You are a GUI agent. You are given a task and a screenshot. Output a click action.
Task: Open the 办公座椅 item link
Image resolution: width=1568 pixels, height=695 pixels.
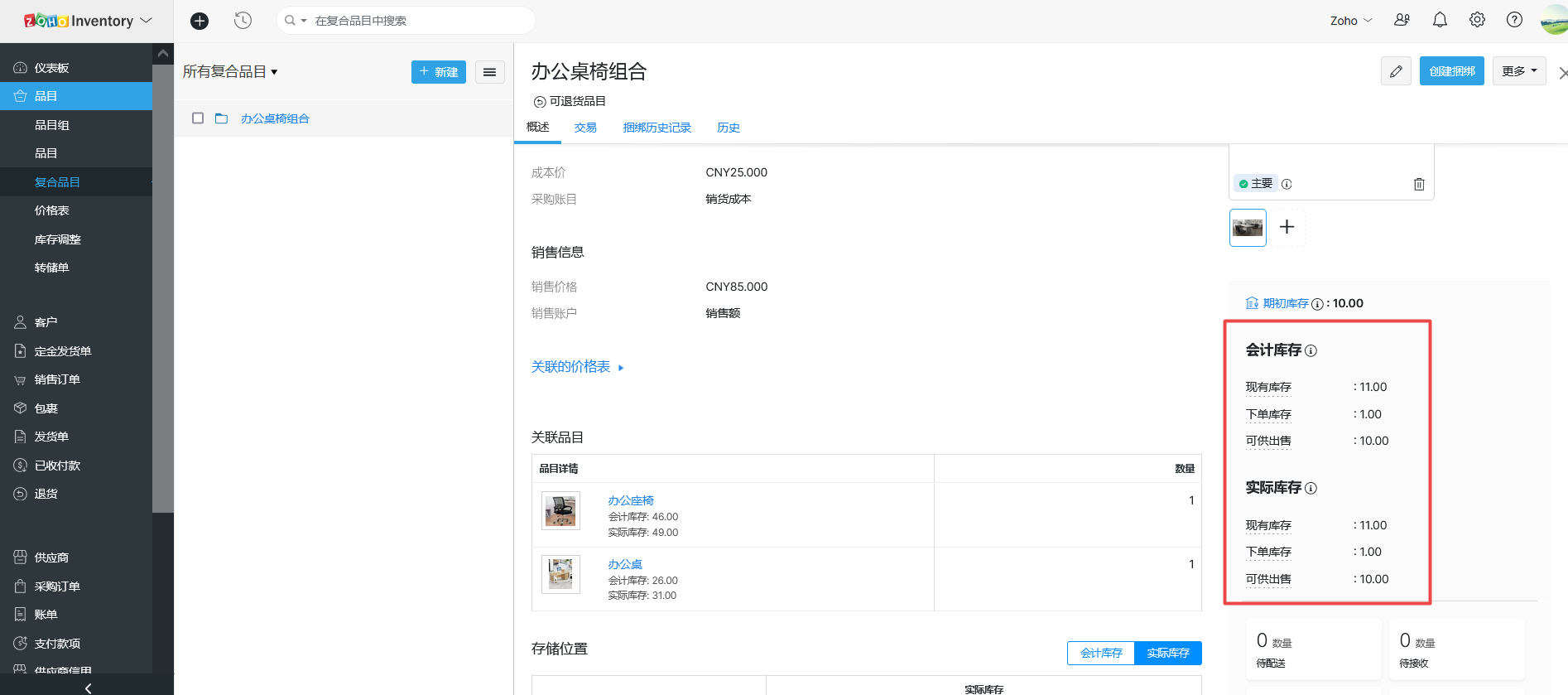point(631,500)
